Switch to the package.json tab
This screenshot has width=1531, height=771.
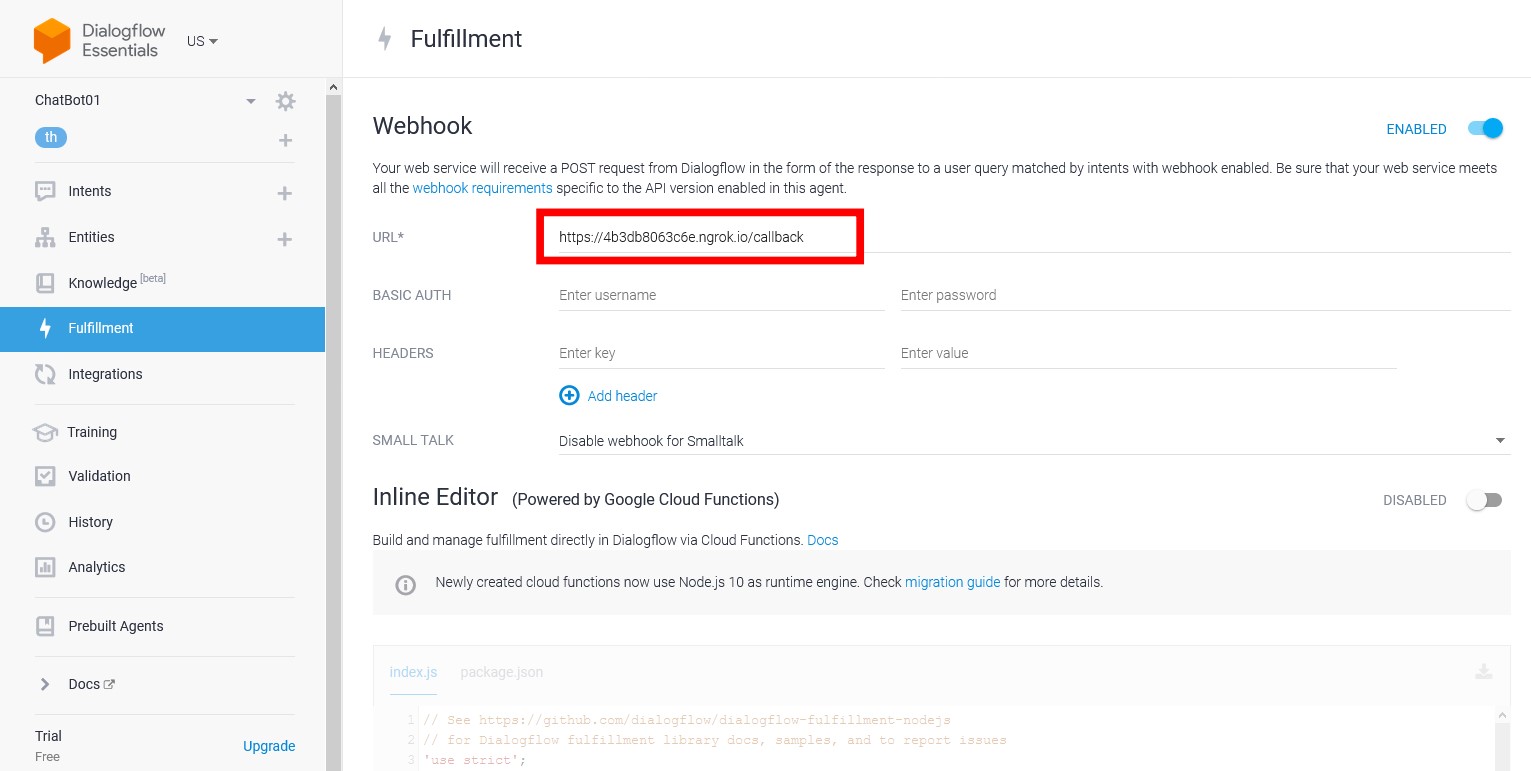tap(501, 672)
